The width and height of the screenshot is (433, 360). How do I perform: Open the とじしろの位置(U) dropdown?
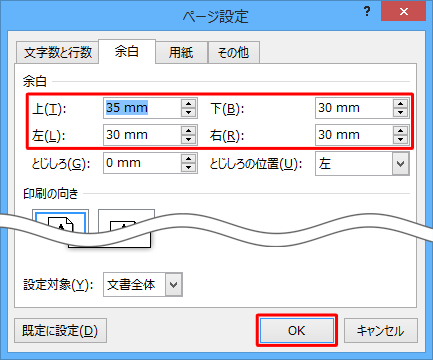tap(362, 163)
